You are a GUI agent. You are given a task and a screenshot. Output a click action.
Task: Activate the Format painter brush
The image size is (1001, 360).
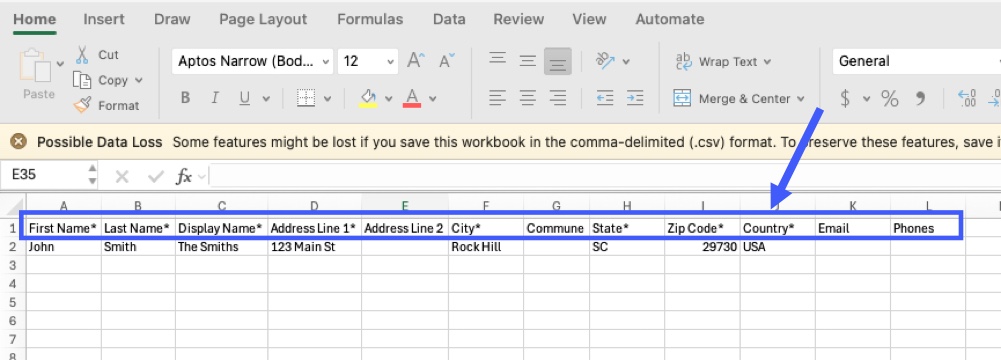(x=82, y=105)
